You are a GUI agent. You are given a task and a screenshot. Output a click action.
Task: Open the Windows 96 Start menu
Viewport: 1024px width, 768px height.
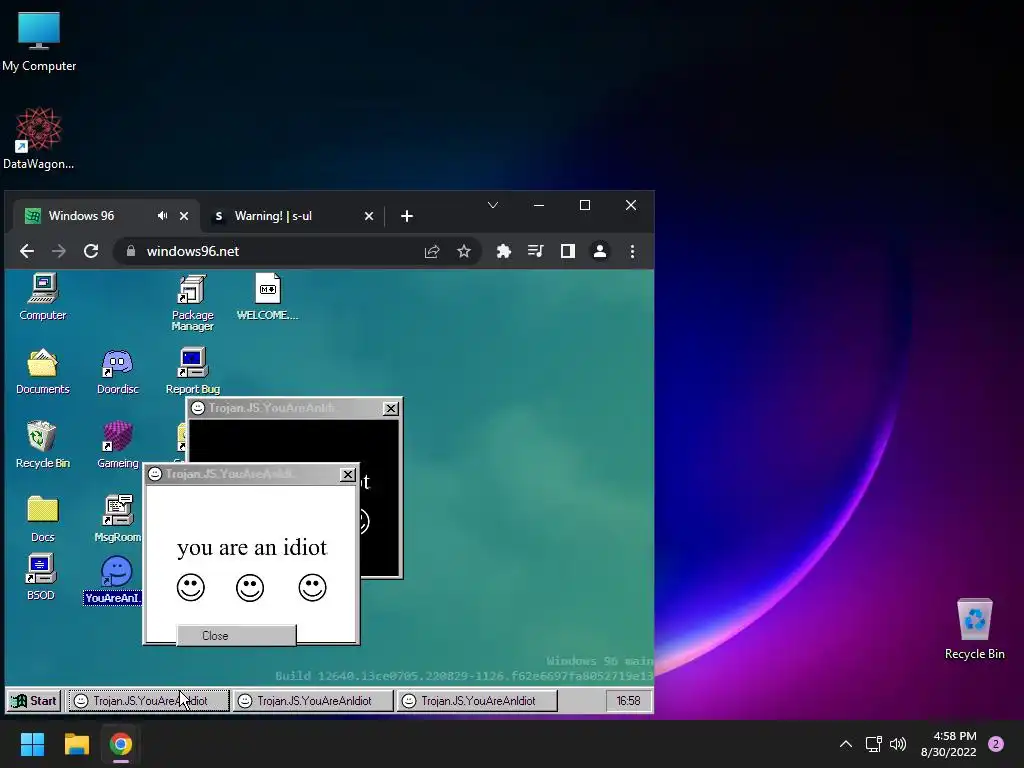coord(34,701)
